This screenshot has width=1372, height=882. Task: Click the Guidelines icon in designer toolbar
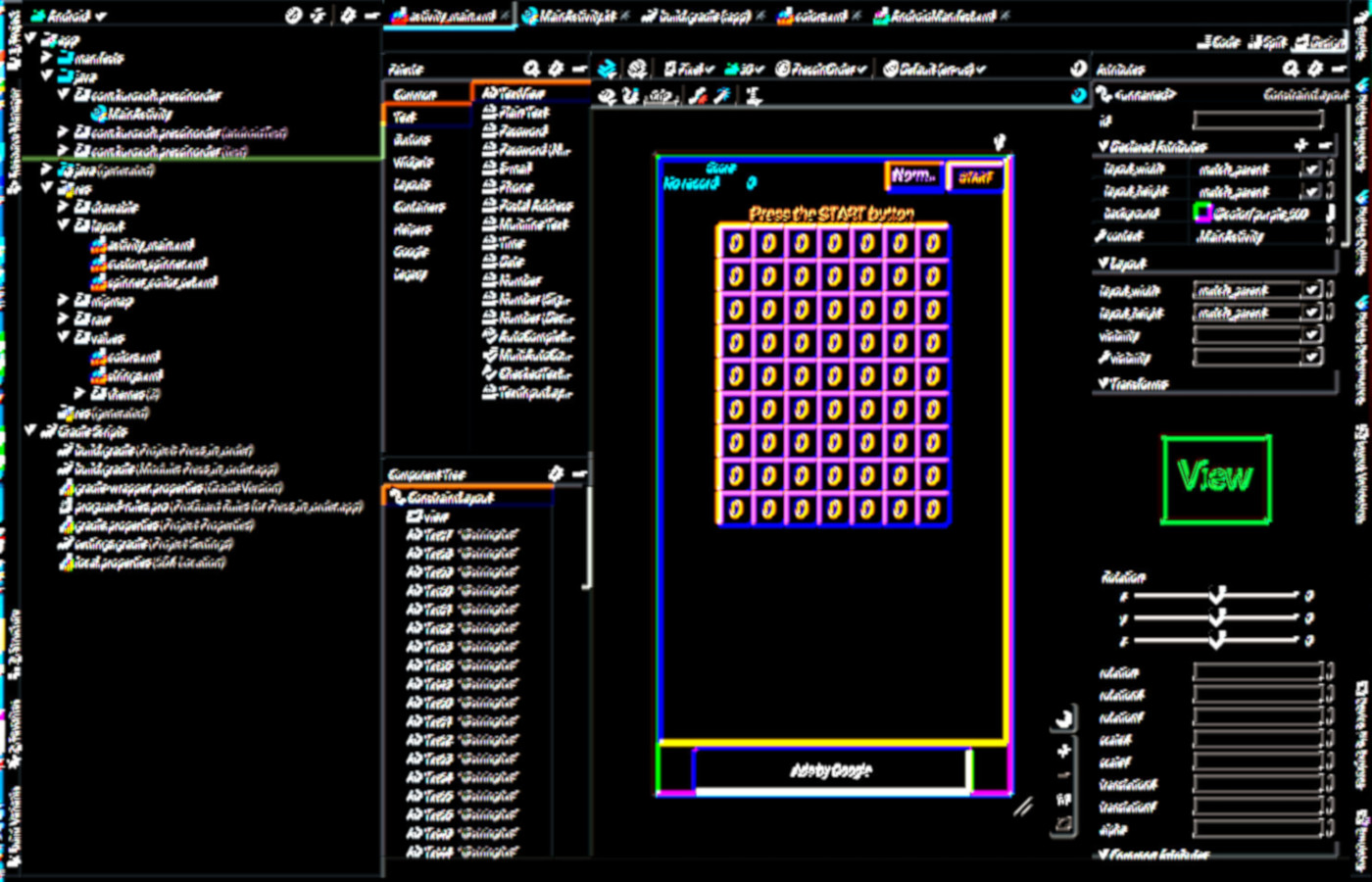pos(753,96)
